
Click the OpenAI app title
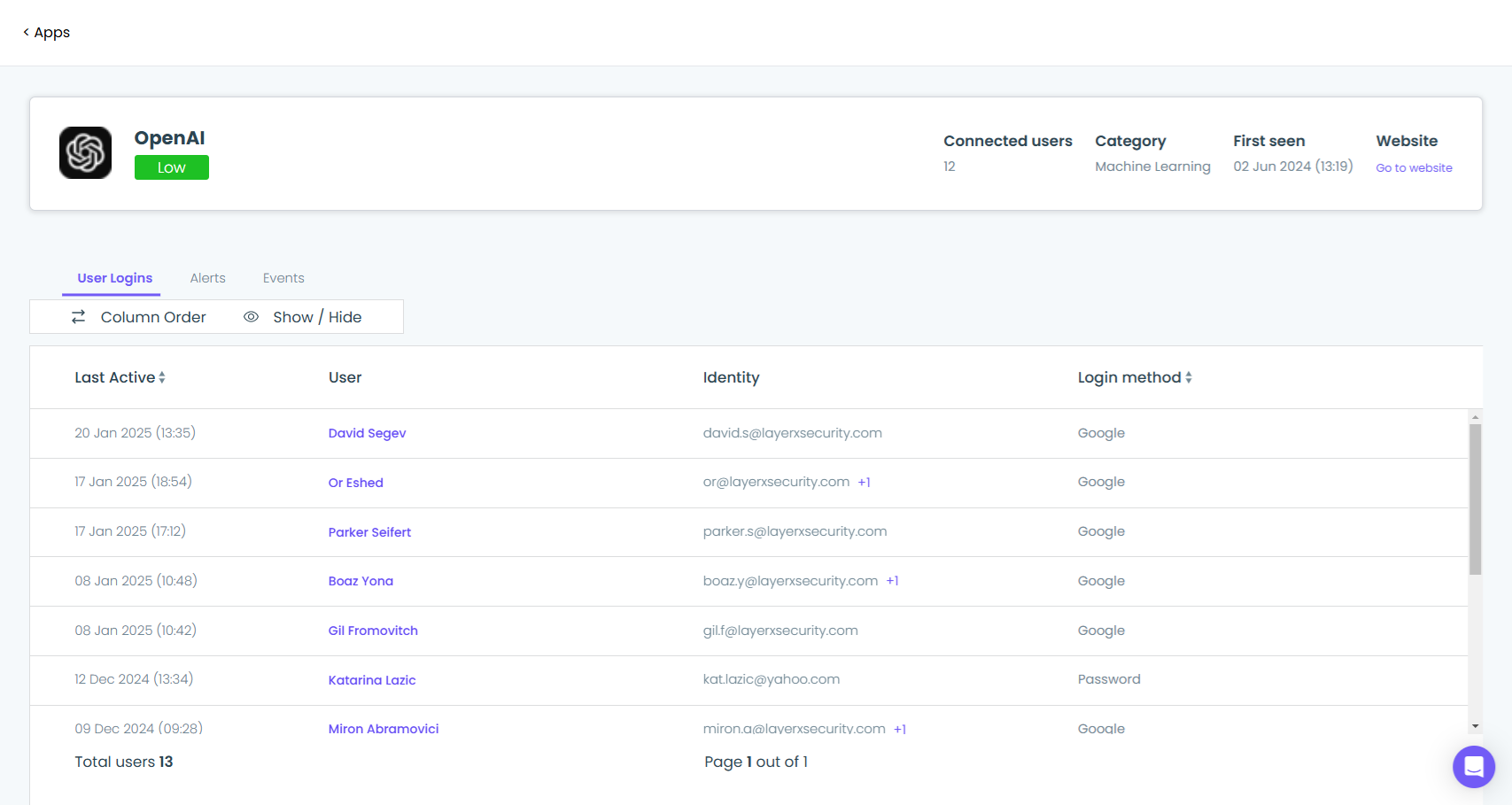pos(169,138)
